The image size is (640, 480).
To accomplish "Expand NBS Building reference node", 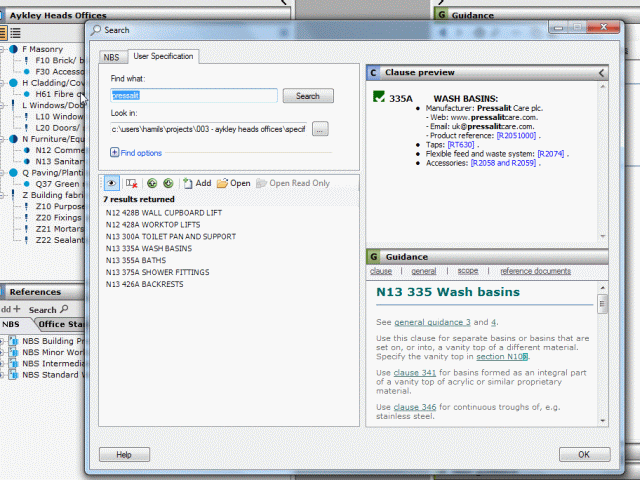I will [2, 341].
